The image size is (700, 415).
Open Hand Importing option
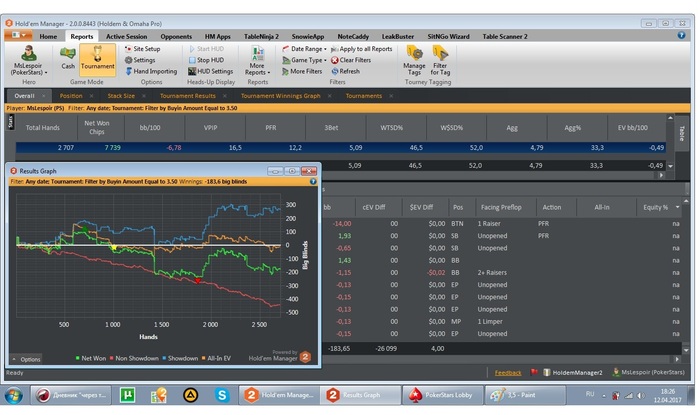pos(151,71)
